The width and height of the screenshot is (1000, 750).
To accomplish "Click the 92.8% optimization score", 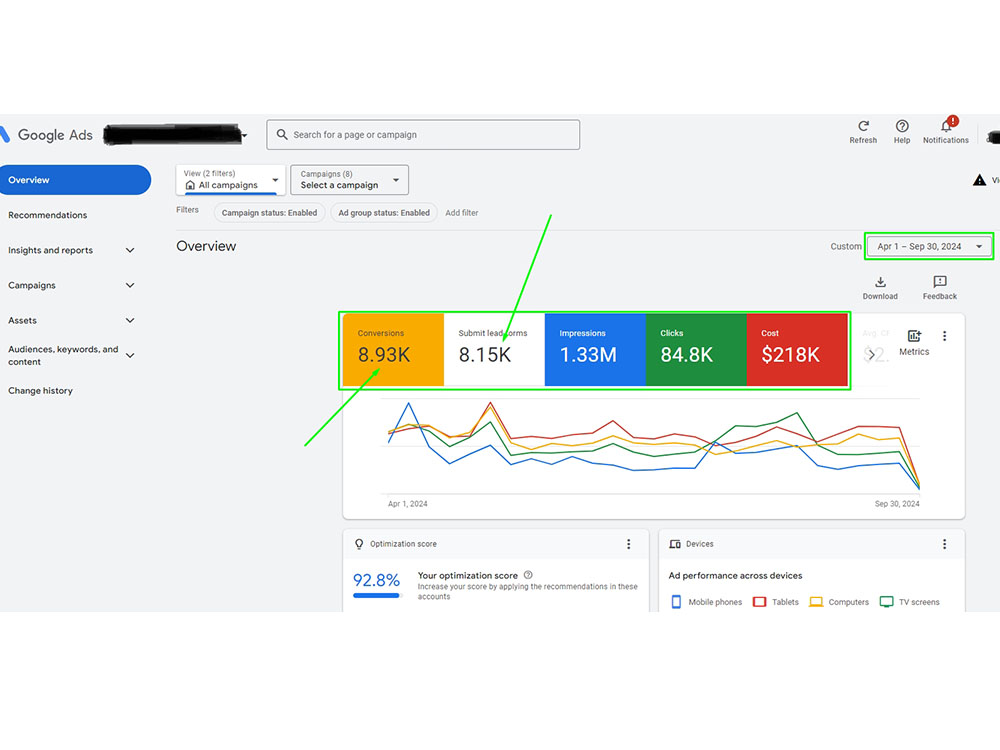I will (376, 580).
